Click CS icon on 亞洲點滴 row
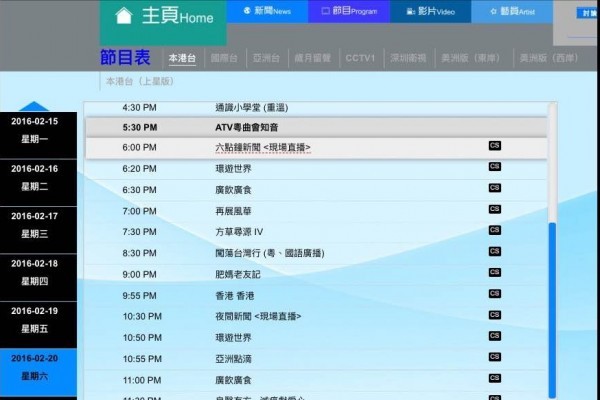The width and height of the screenshot is (600, 400). point(494,358)
